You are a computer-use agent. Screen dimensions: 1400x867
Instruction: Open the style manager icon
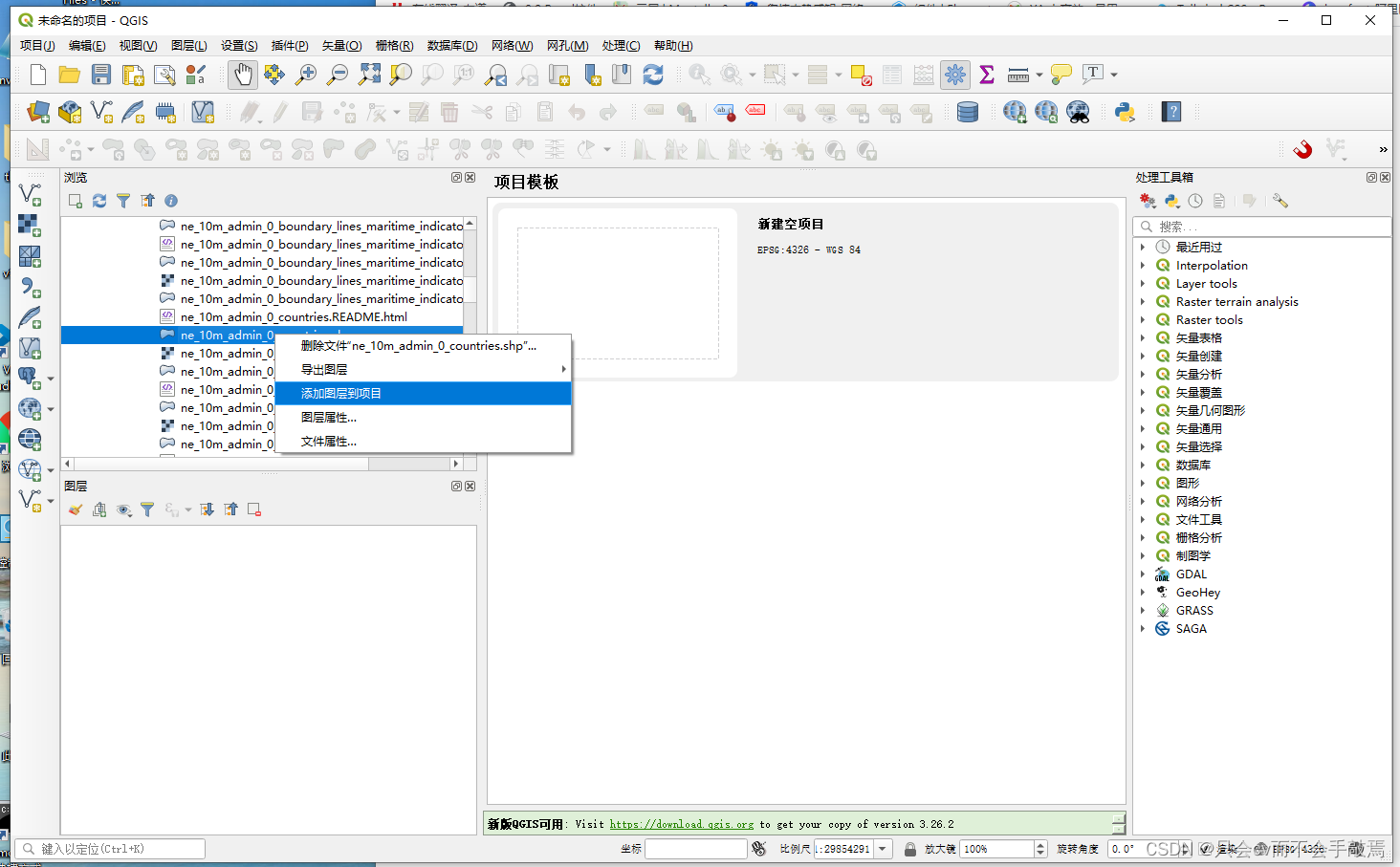tap(196, 75)
